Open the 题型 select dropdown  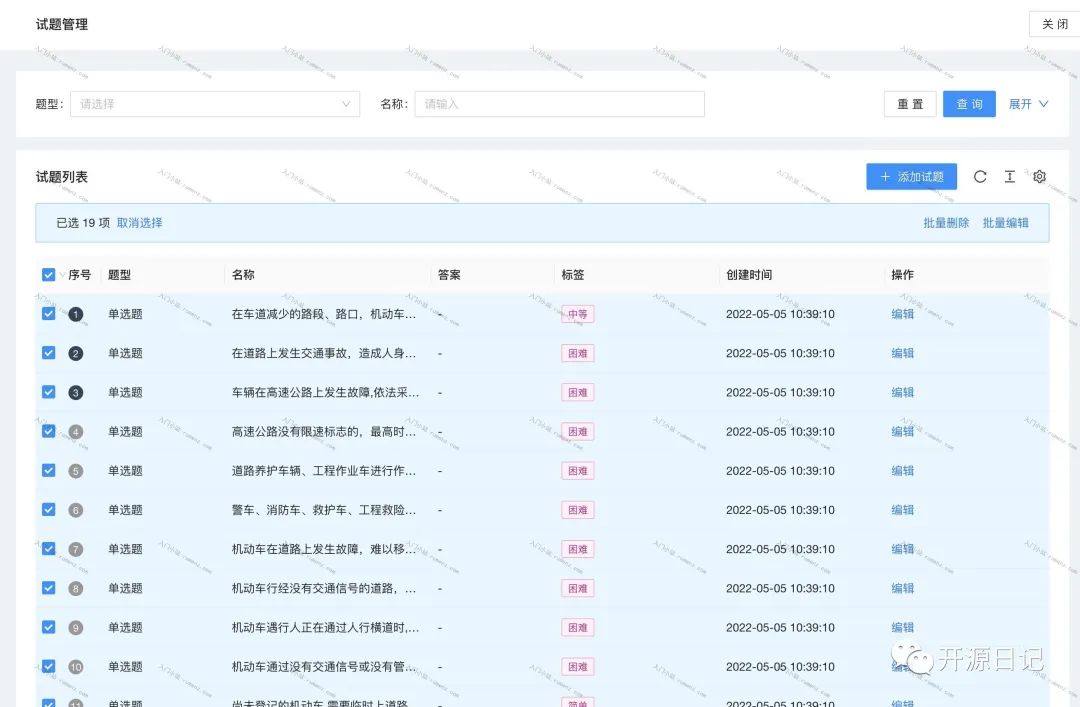[x=215, y=104]
